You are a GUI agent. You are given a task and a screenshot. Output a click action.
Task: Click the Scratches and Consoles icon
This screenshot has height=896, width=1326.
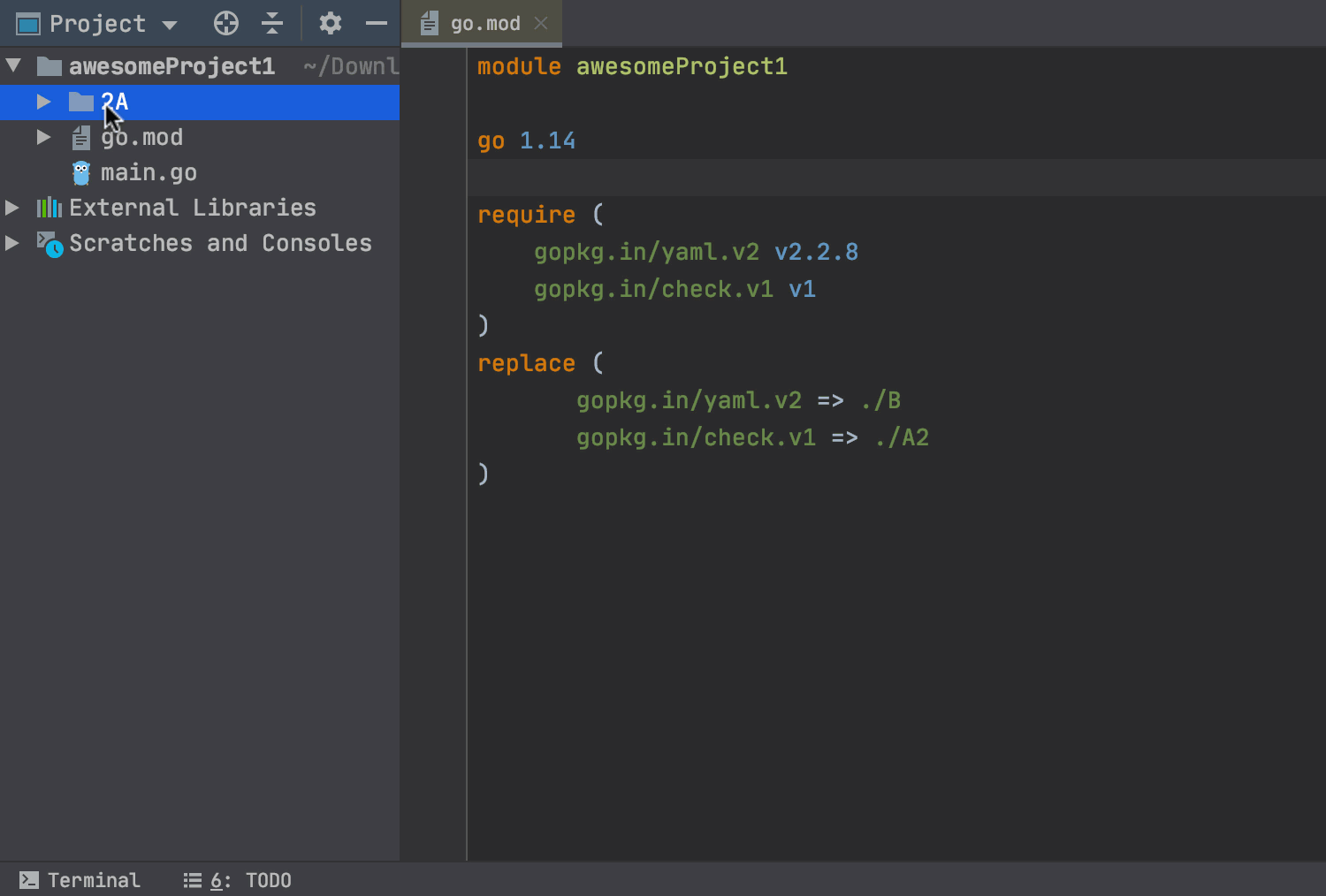[50, 244]
